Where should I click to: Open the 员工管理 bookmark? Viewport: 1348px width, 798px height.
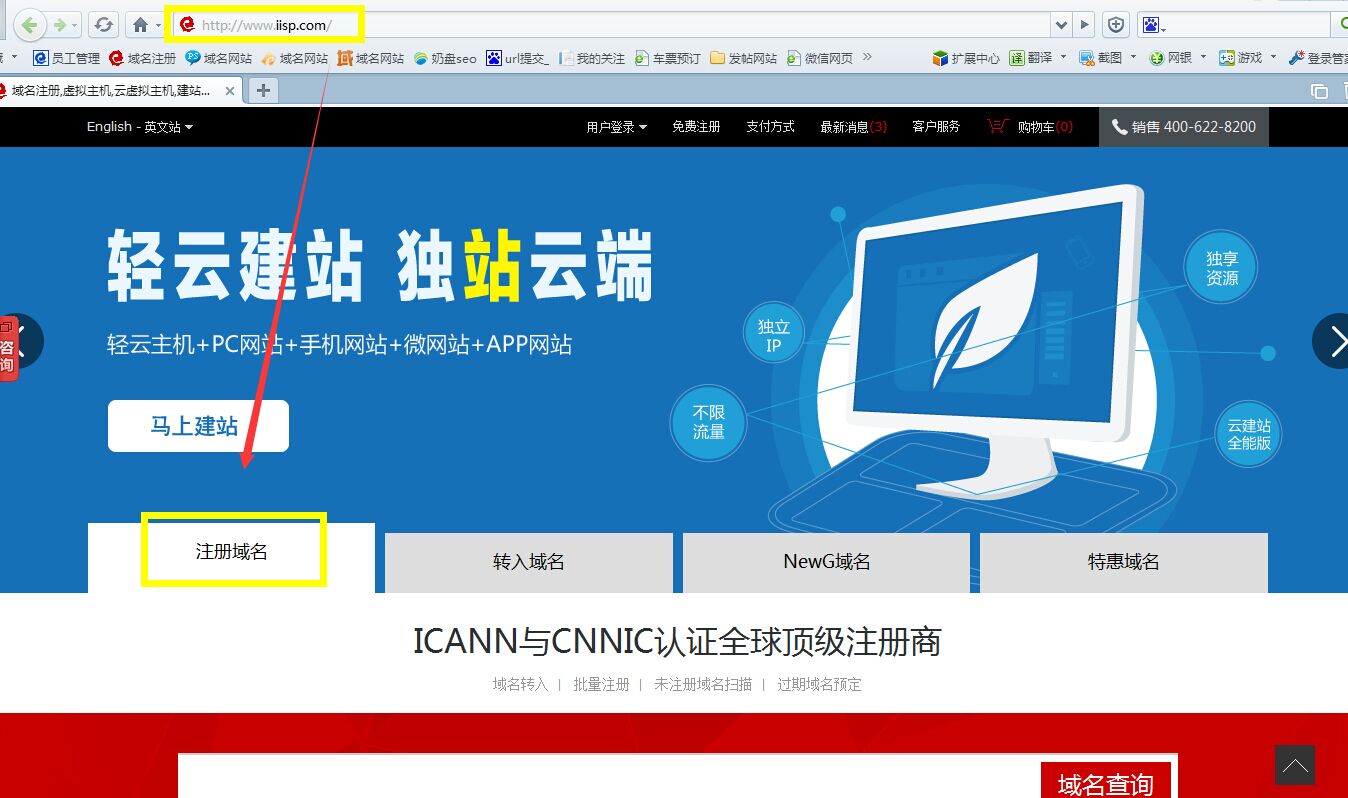pyautogui.click(x=67, y=57)
